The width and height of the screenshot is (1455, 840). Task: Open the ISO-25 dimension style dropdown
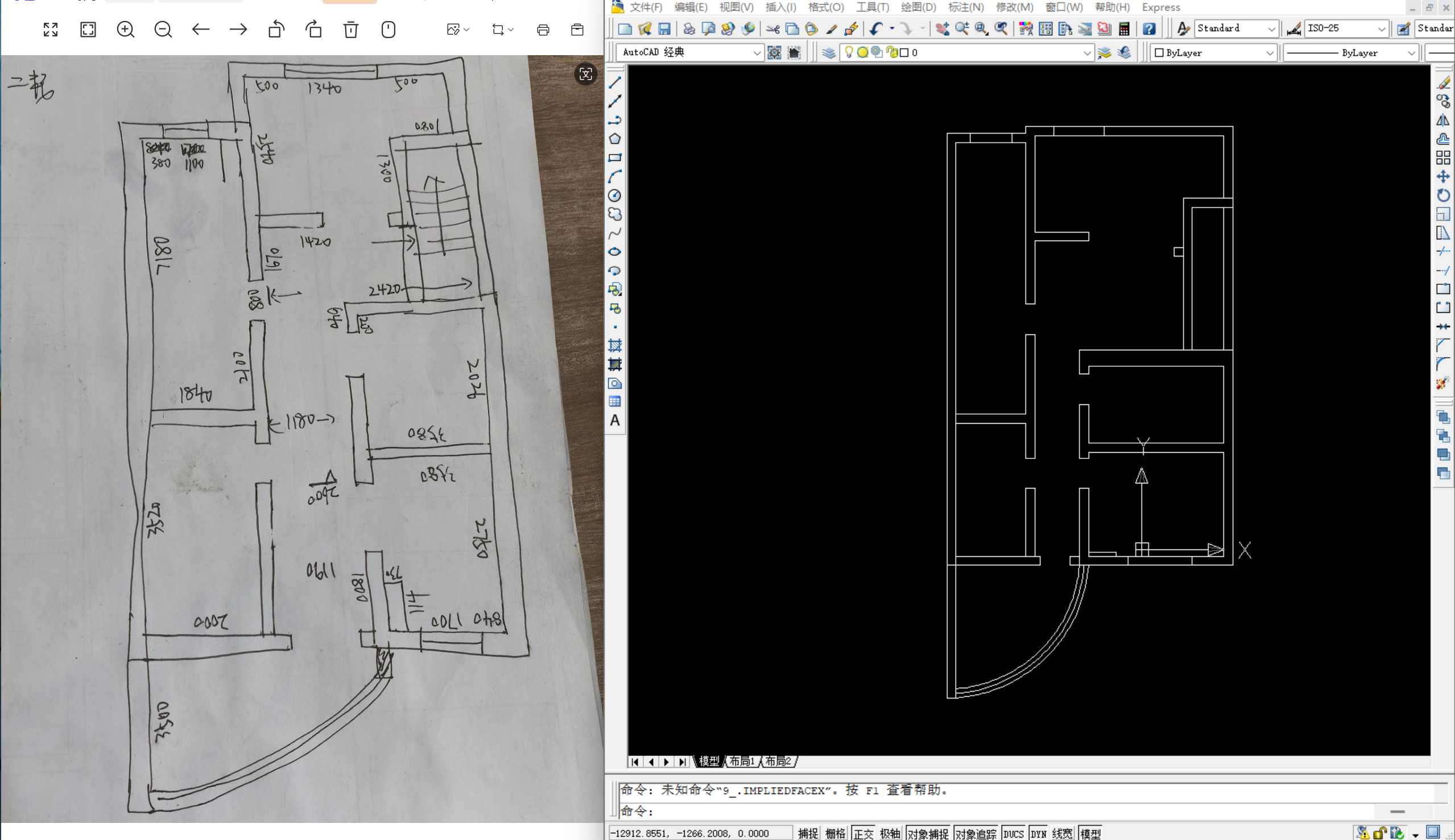[x=1381, y=28]
